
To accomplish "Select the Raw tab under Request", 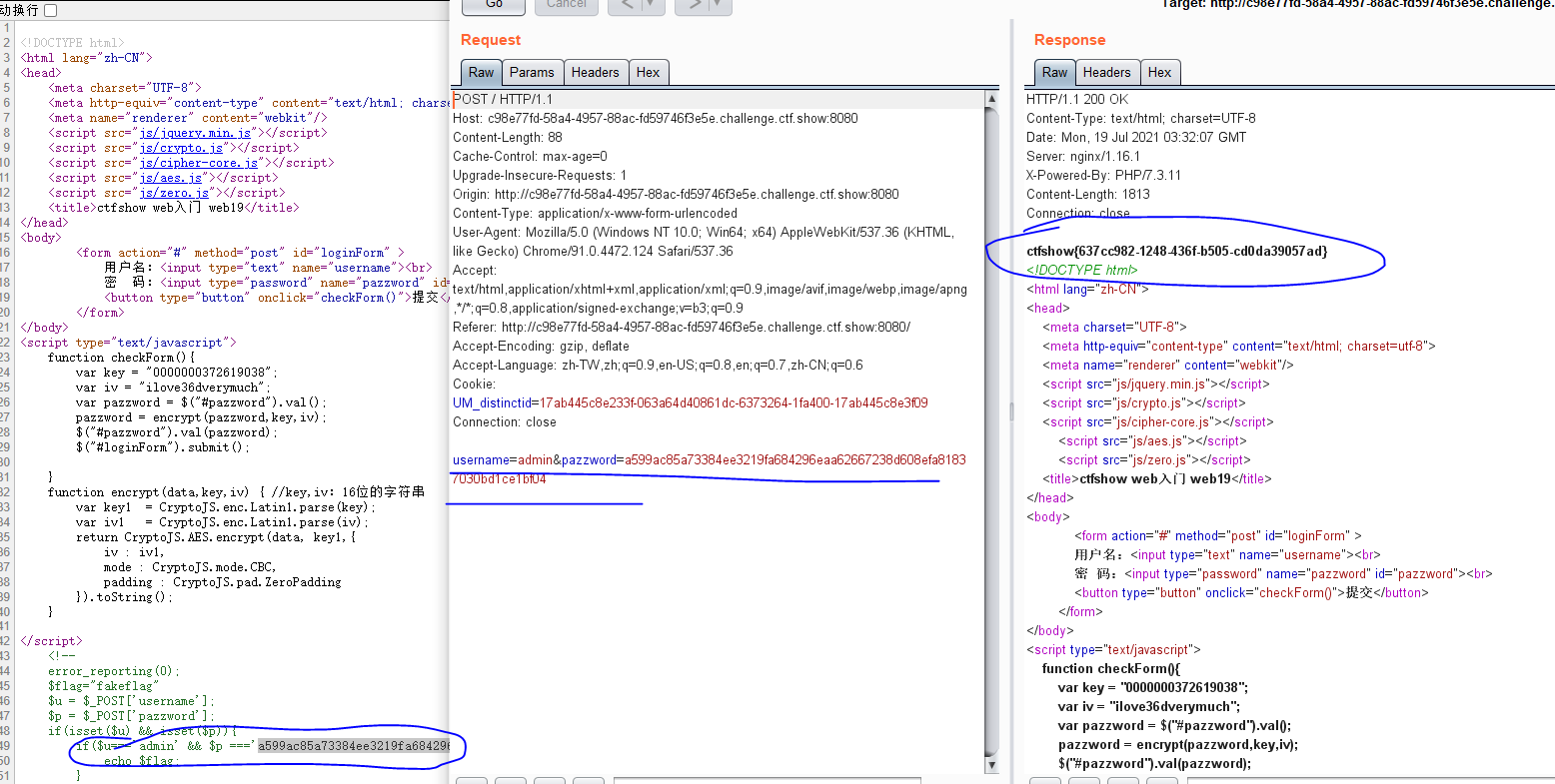I will coord(481,72).
